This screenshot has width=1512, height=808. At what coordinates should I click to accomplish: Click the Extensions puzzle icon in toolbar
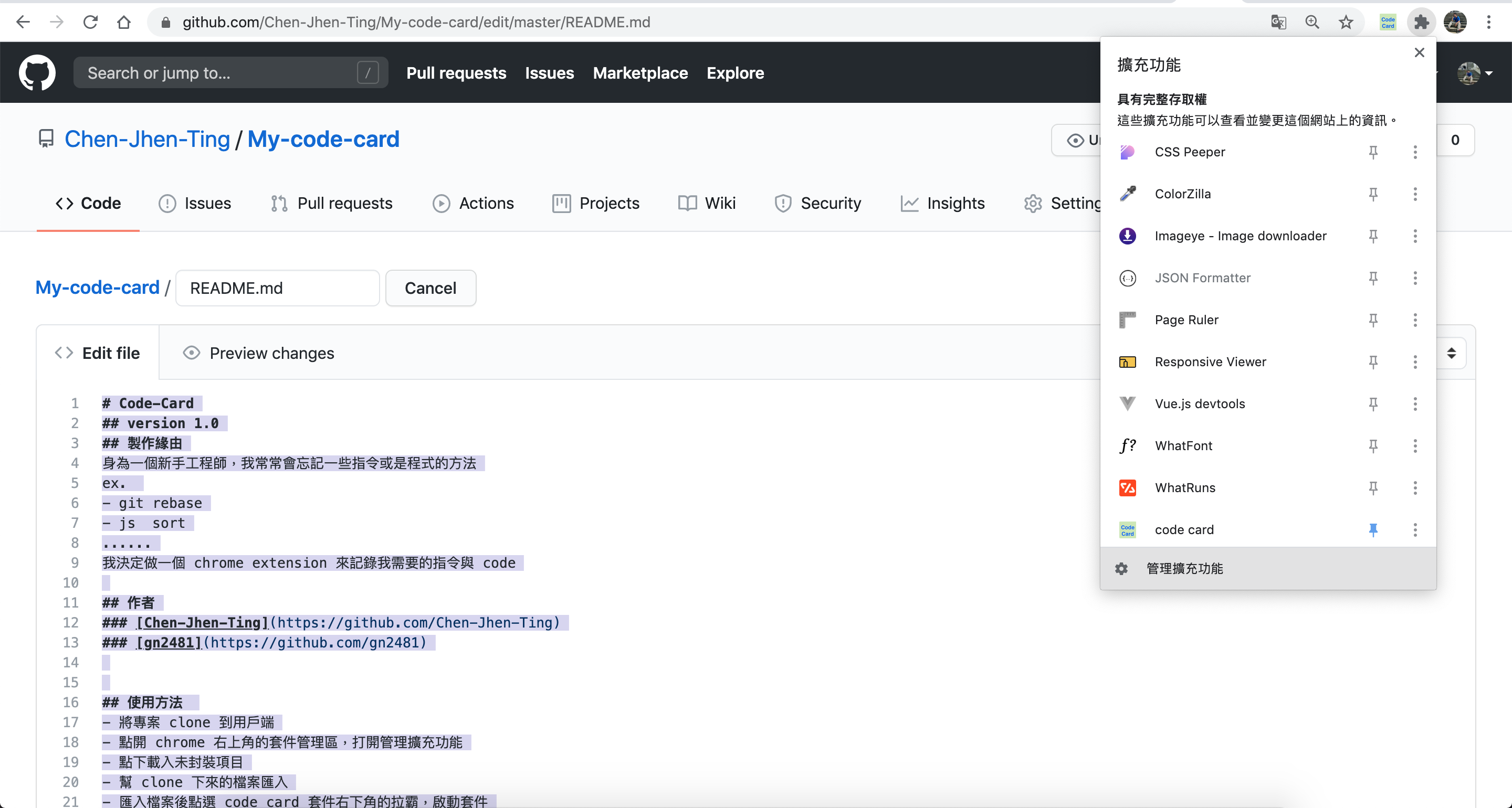coord(1421,22)
